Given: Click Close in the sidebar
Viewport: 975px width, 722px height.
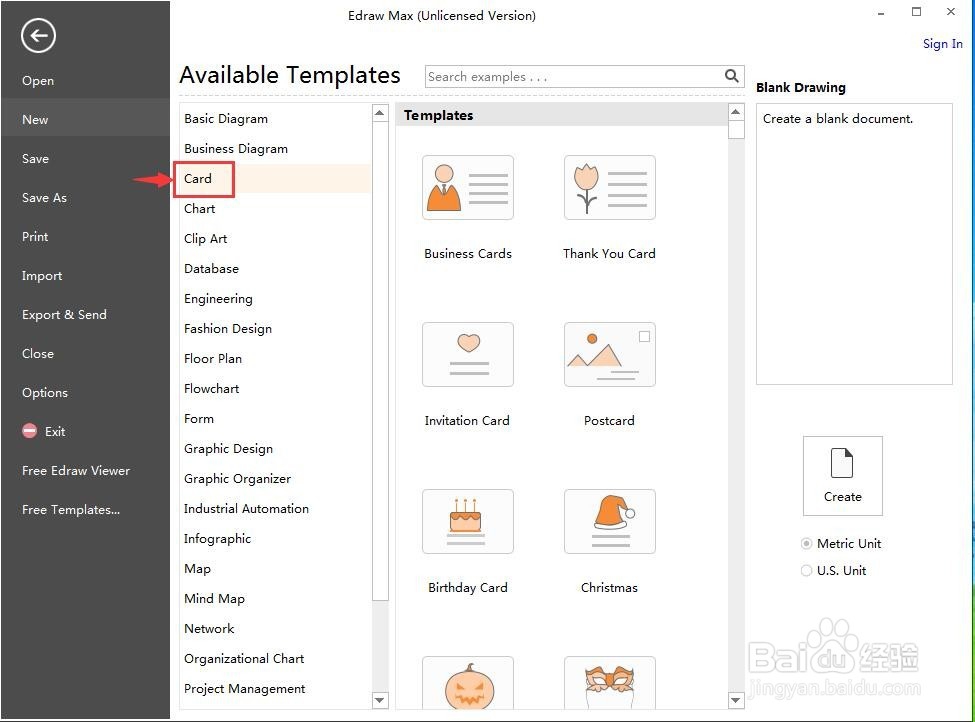Looking at the screenshot, I should (38, 353).
